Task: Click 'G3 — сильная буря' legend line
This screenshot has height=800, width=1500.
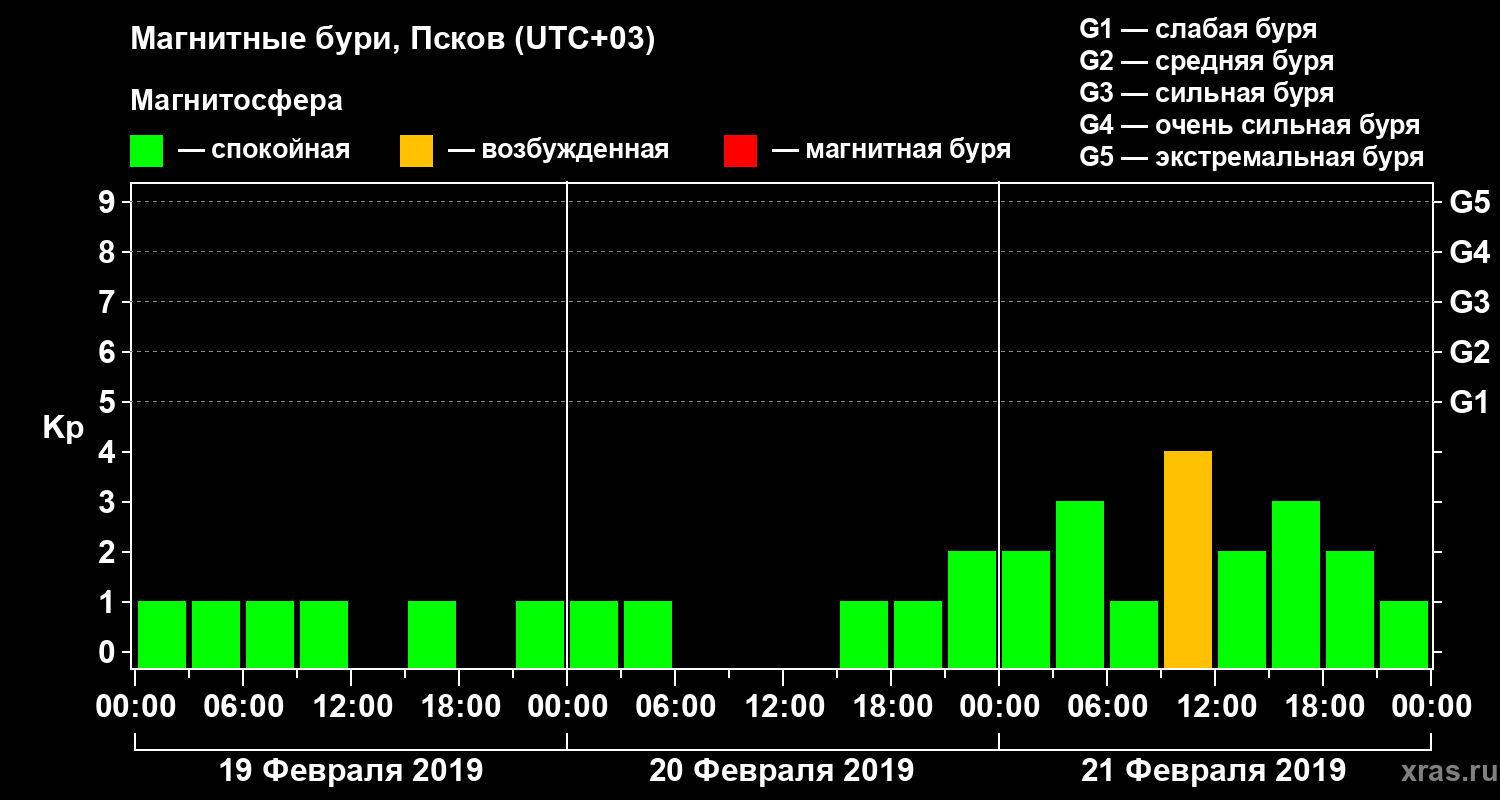Action: [1206, 93]
